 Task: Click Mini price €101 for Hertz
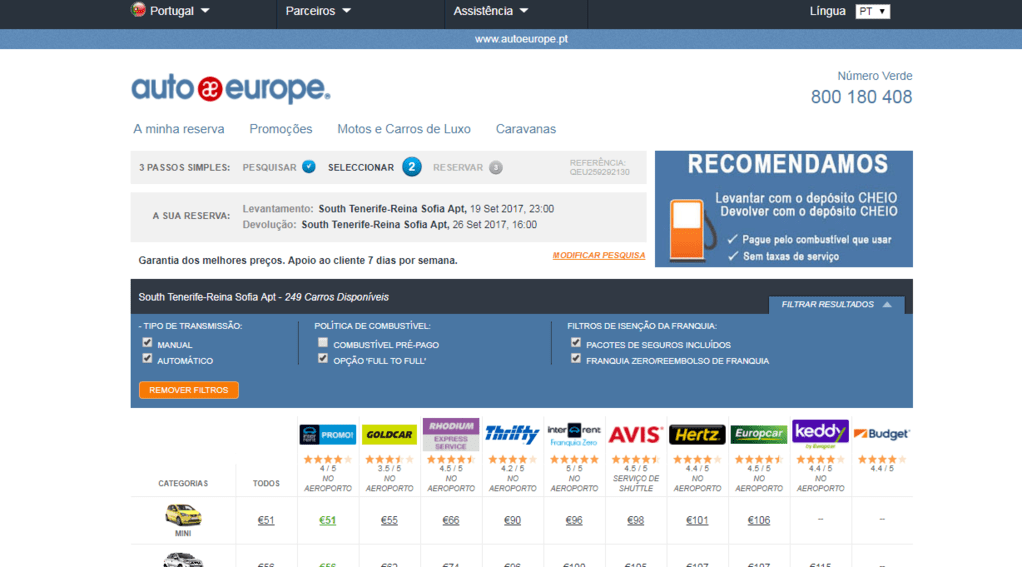[697, 520]
